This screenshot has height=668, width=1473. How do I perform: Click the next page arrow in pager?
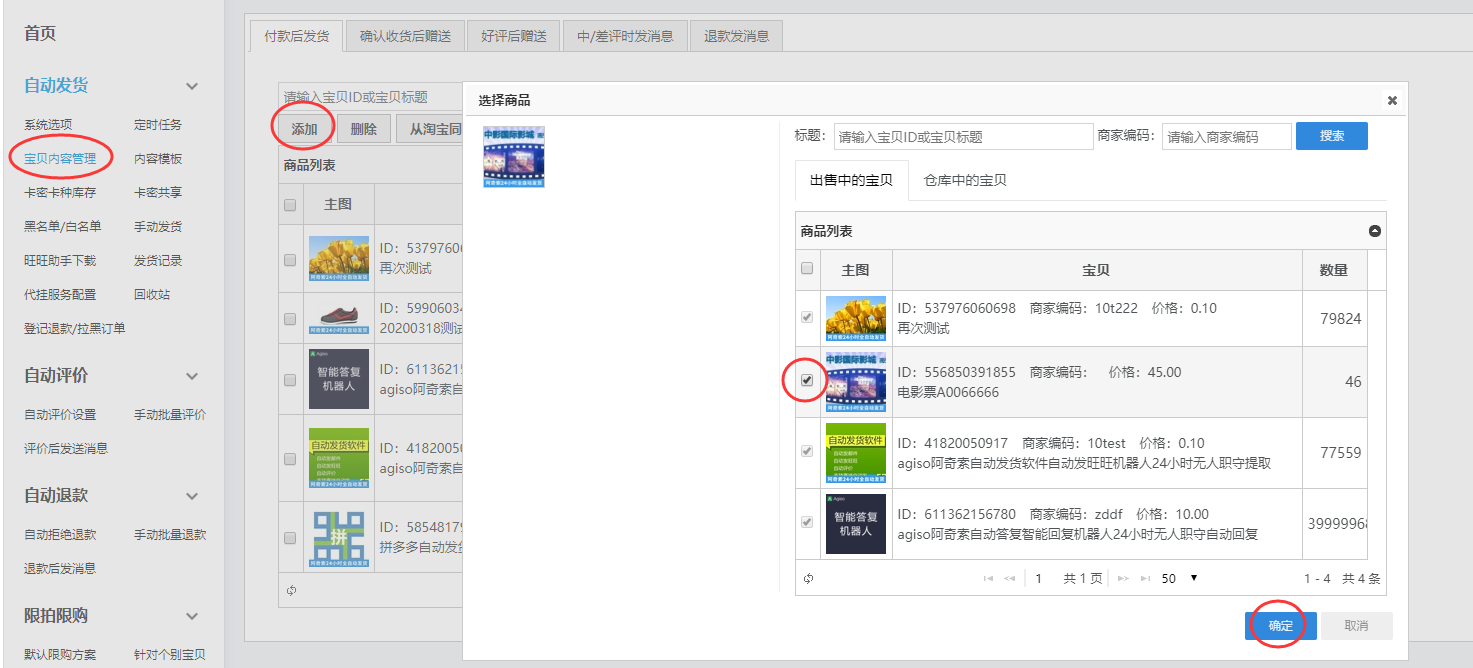(x=1123, y=578)
